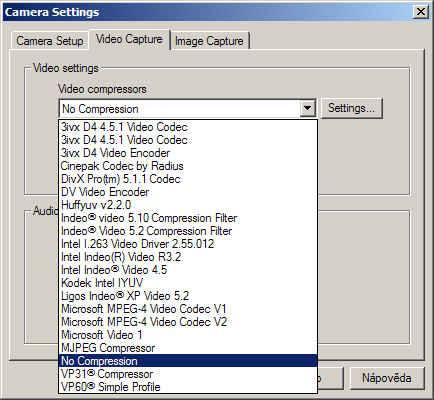
Task: Select Microsoft MPEG-4 Video Codec V2
Action: click(x=188, y=322)
